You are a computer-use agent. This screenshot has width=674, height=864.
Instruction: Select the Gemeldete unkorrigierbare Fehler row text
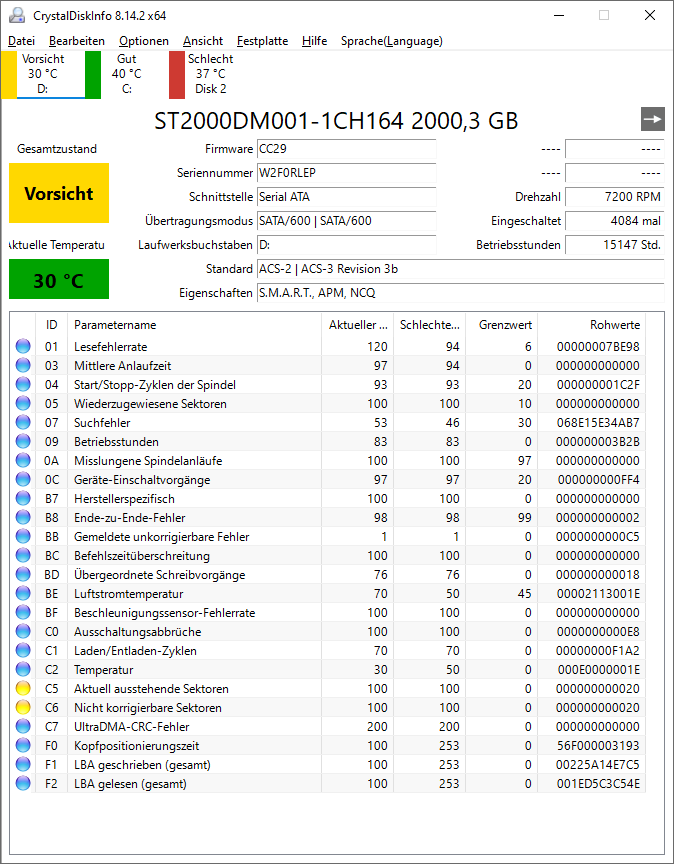click(161, 537)
